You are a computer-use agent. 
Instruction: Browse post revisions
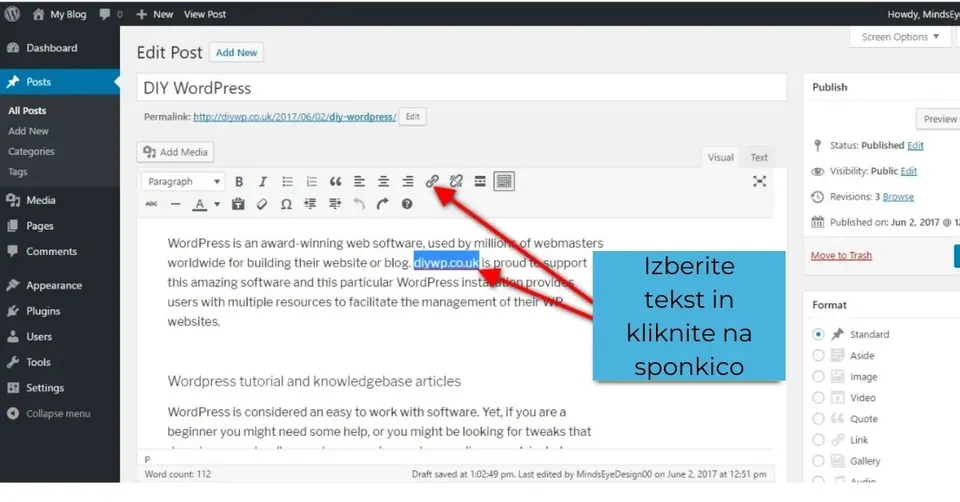898,197
